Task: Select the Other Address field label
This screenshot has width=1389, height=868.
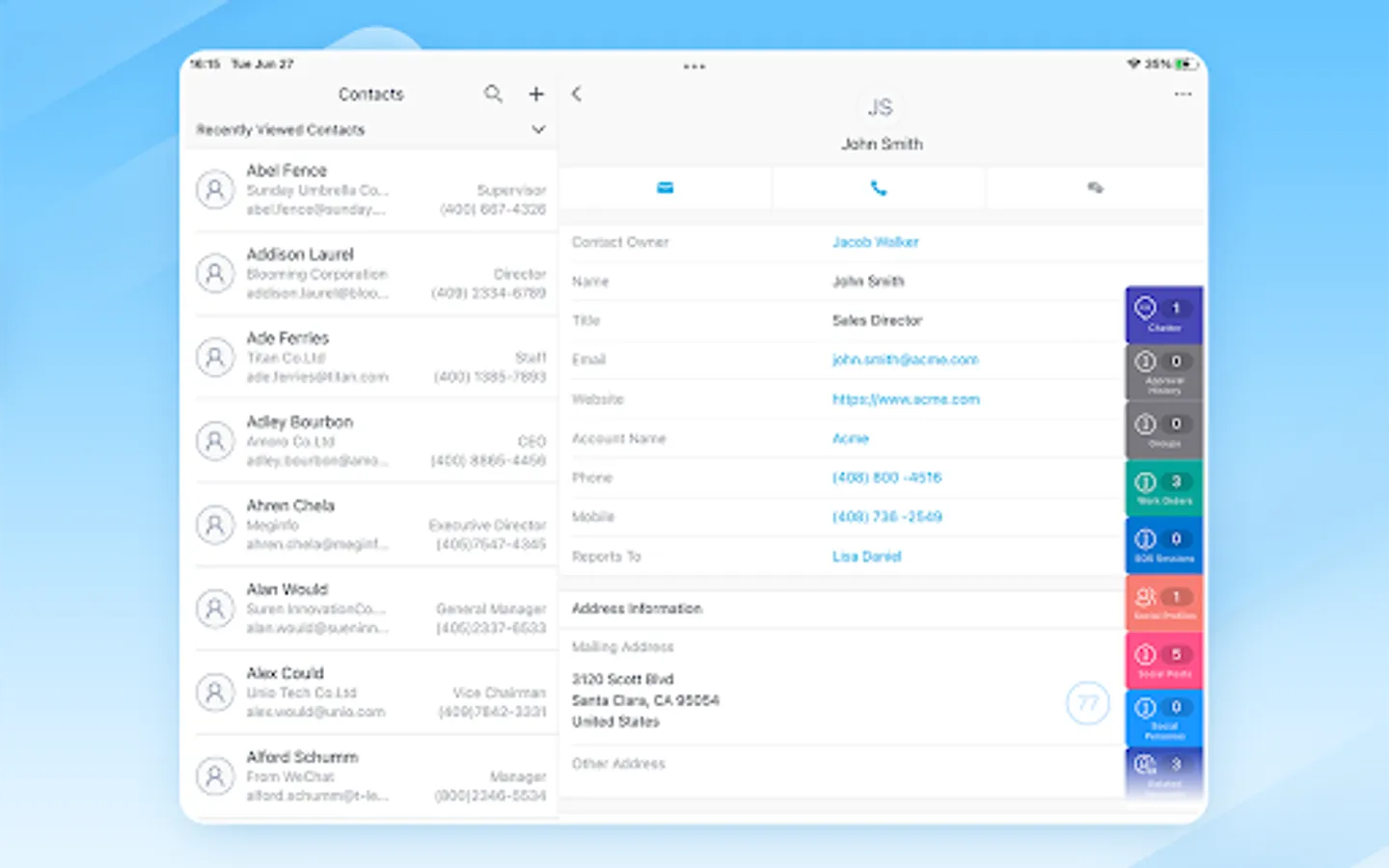Action: (x=618, y=764)
